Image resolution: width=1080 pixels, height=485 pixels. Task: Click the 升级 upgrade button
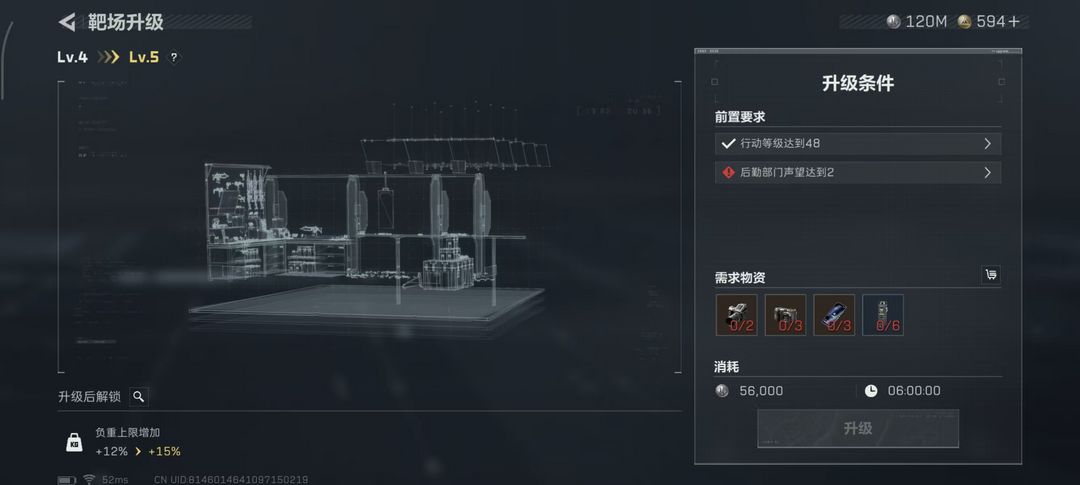point(858,429)
